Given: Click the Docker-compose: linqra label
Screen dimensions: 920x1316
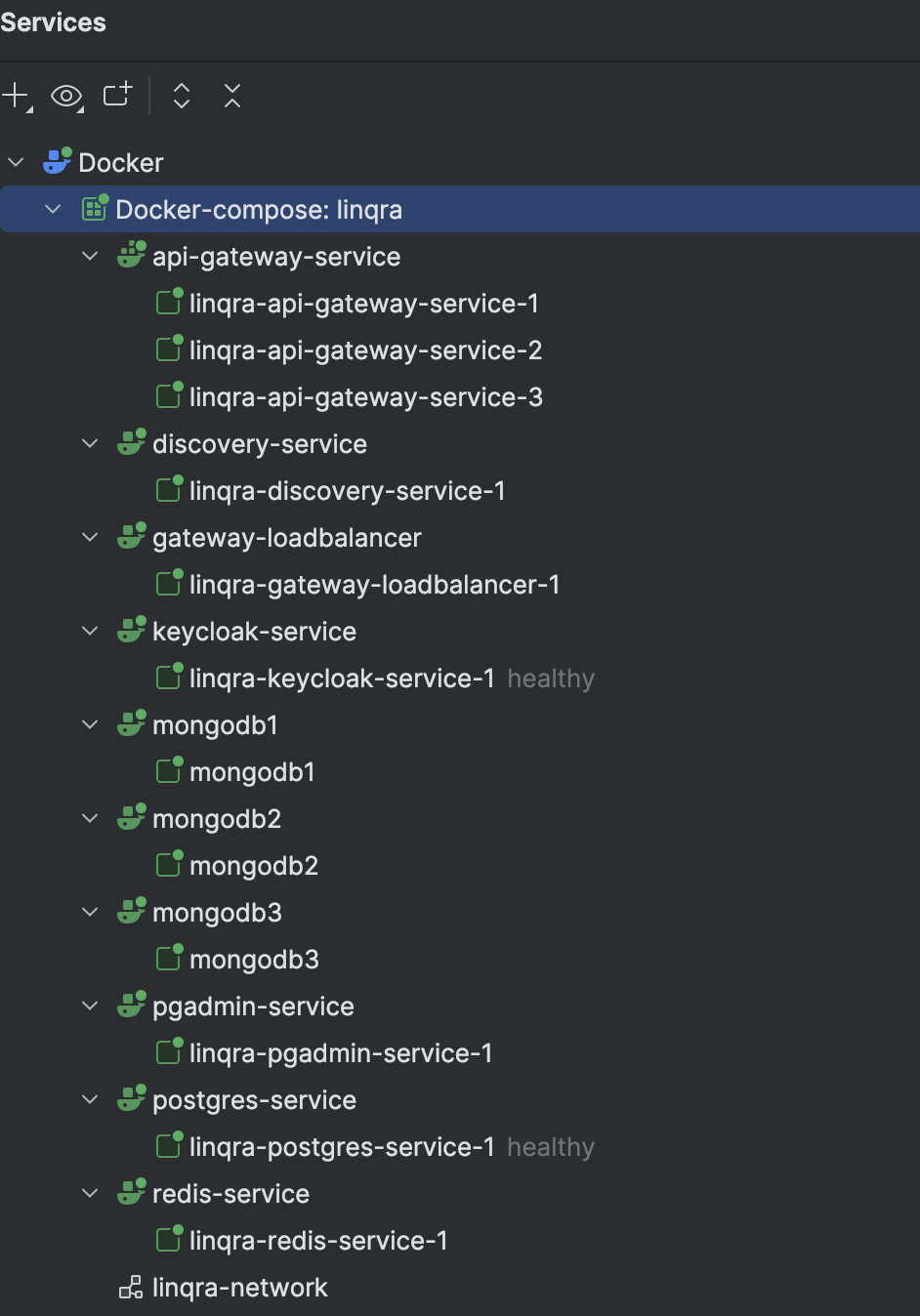Looking at the screenshot, I should coord(259,210).
